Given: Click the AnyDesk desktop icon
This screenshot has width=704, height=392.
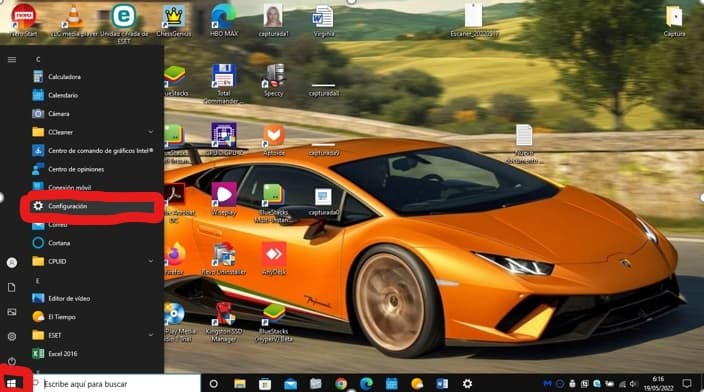Looking at the screenshot, I should click(274, 258).
